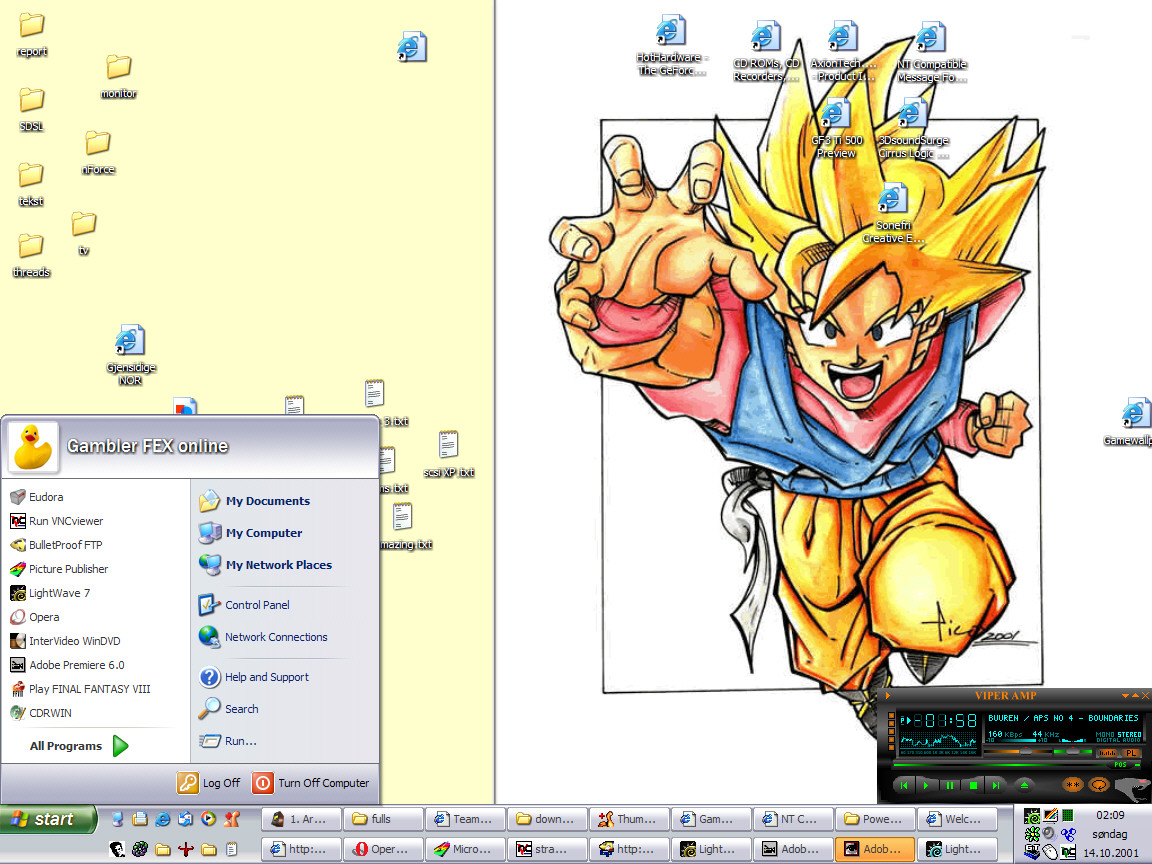The height and width of the screenshot is (864, 1152).
Task: Toggle shuffle in Viper Amp
Action: (1073, 785)
